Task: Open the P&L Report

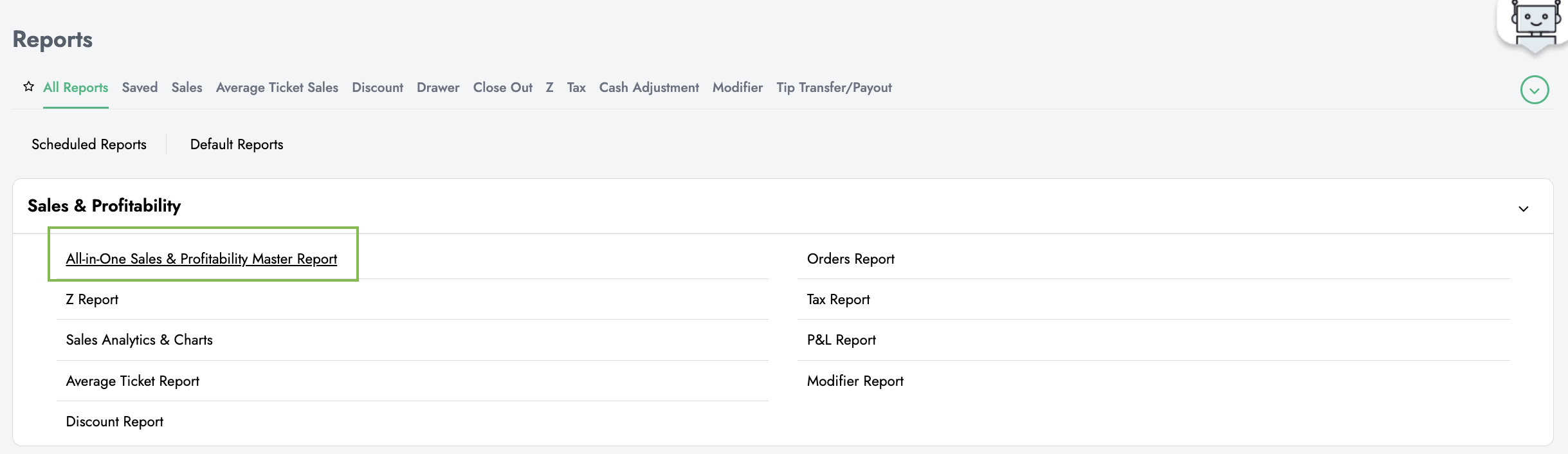Action: [x=841, y=340]
